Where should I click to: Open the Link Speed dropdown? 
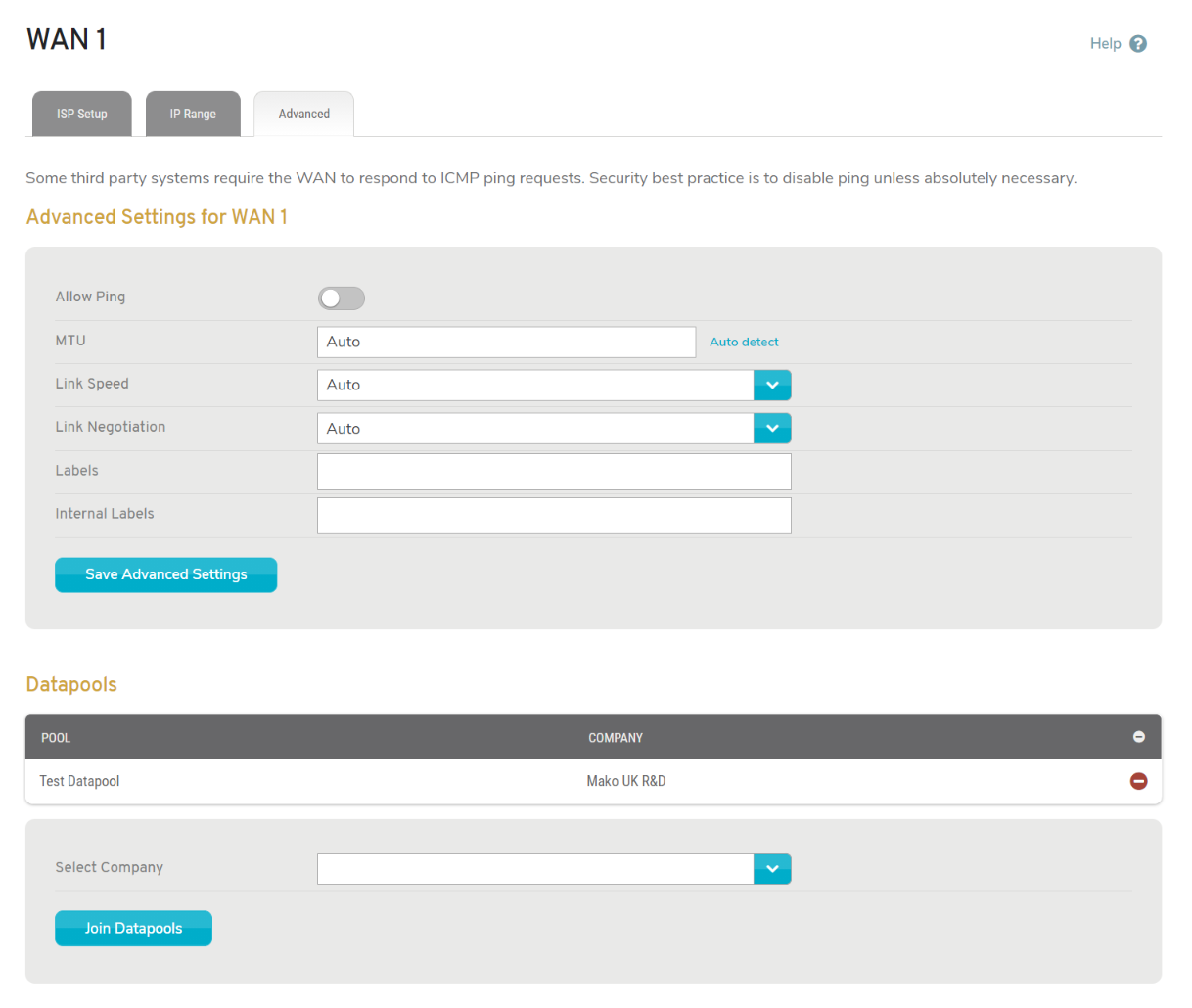coord(771,386)
